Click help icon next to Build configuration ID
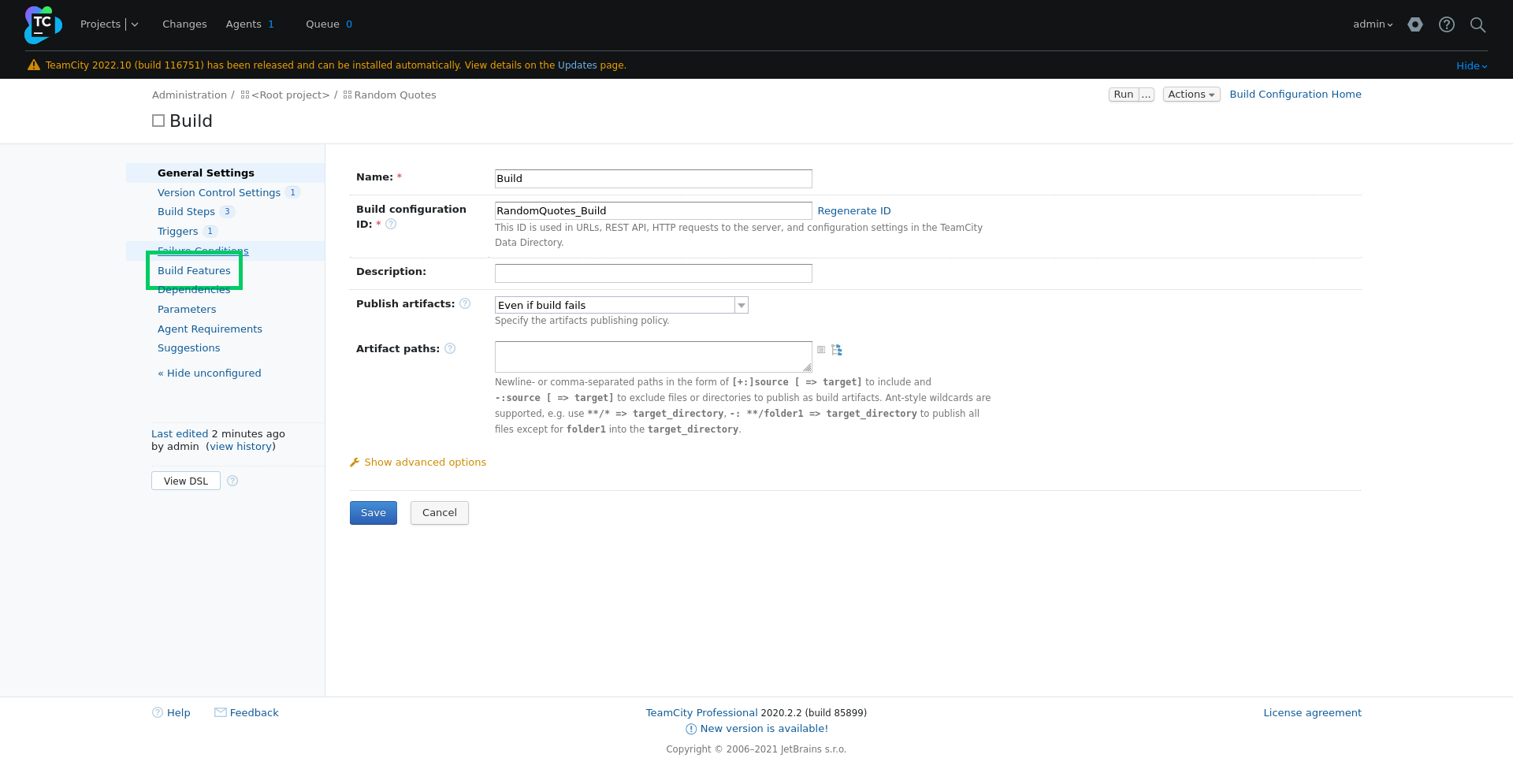Viewport: 1513px width, 784px height. (x=391, y=225)
